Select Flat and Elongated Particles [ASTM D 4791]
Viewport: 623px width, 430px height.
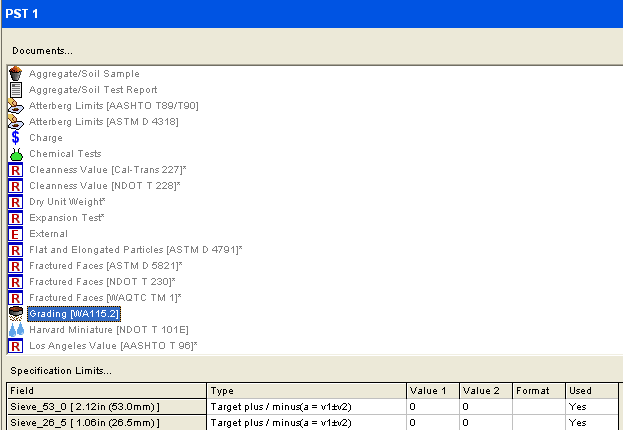135,250
